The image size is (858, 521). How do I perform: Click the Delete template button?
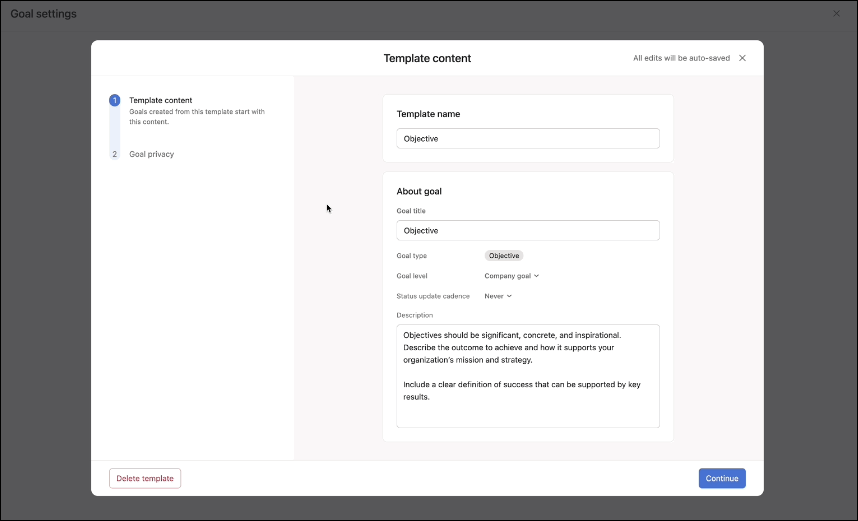click(x=145, y=478)
